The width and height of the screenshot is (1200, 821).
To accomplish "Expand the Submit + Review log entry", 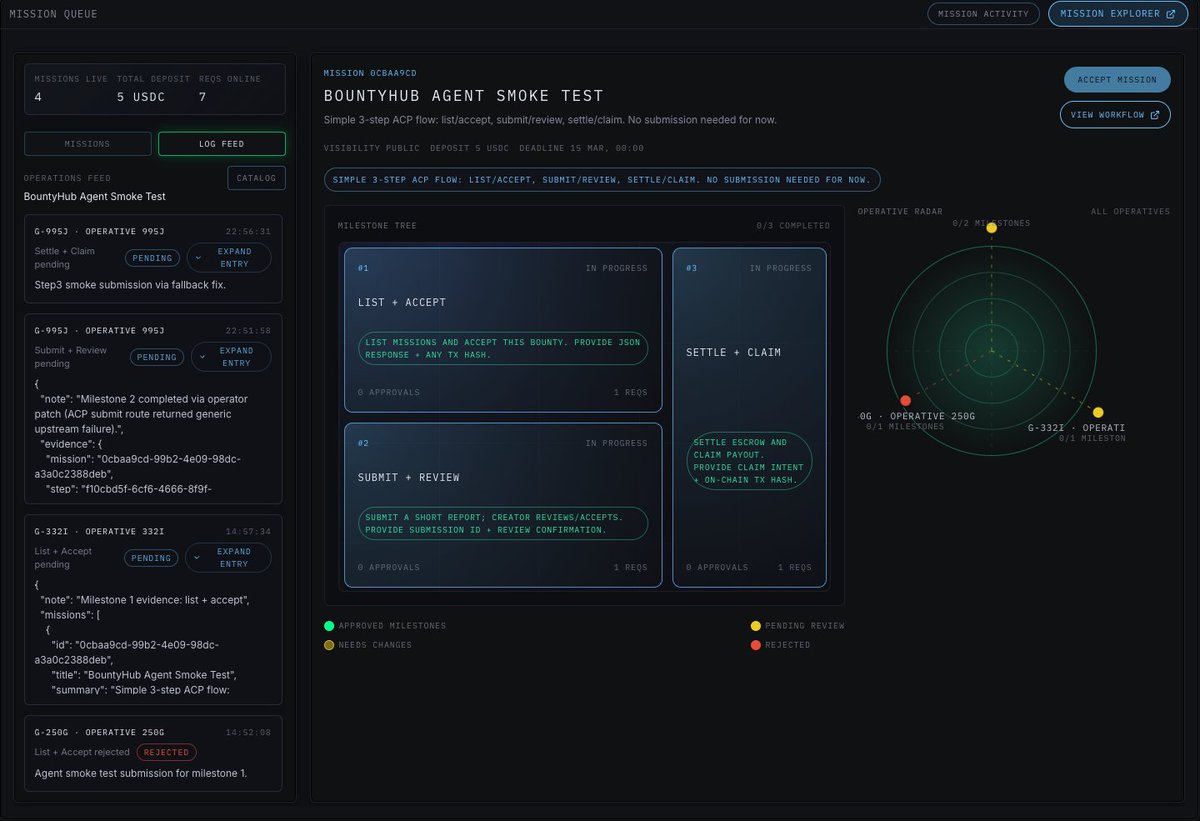I will 229,357.
